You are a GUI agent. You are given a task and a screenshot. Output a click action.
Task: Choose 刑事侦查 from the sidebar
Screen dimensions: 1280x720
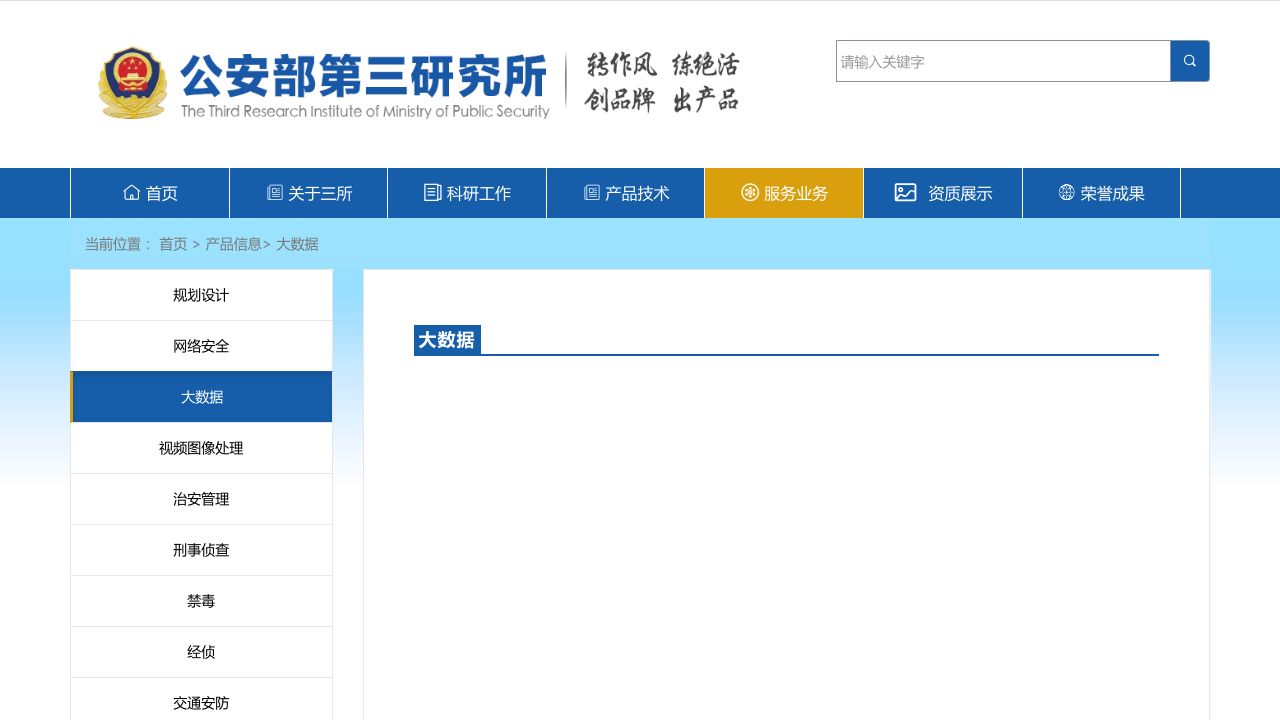point(201,550)
